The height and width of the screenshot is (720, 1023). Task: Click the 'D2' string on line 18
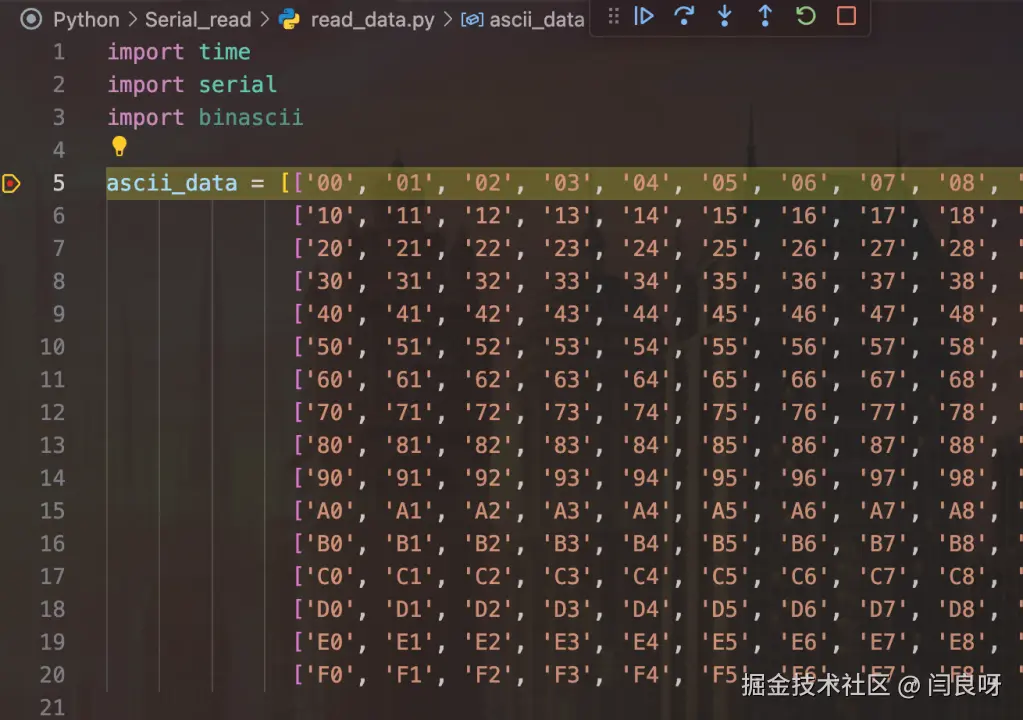488,609
